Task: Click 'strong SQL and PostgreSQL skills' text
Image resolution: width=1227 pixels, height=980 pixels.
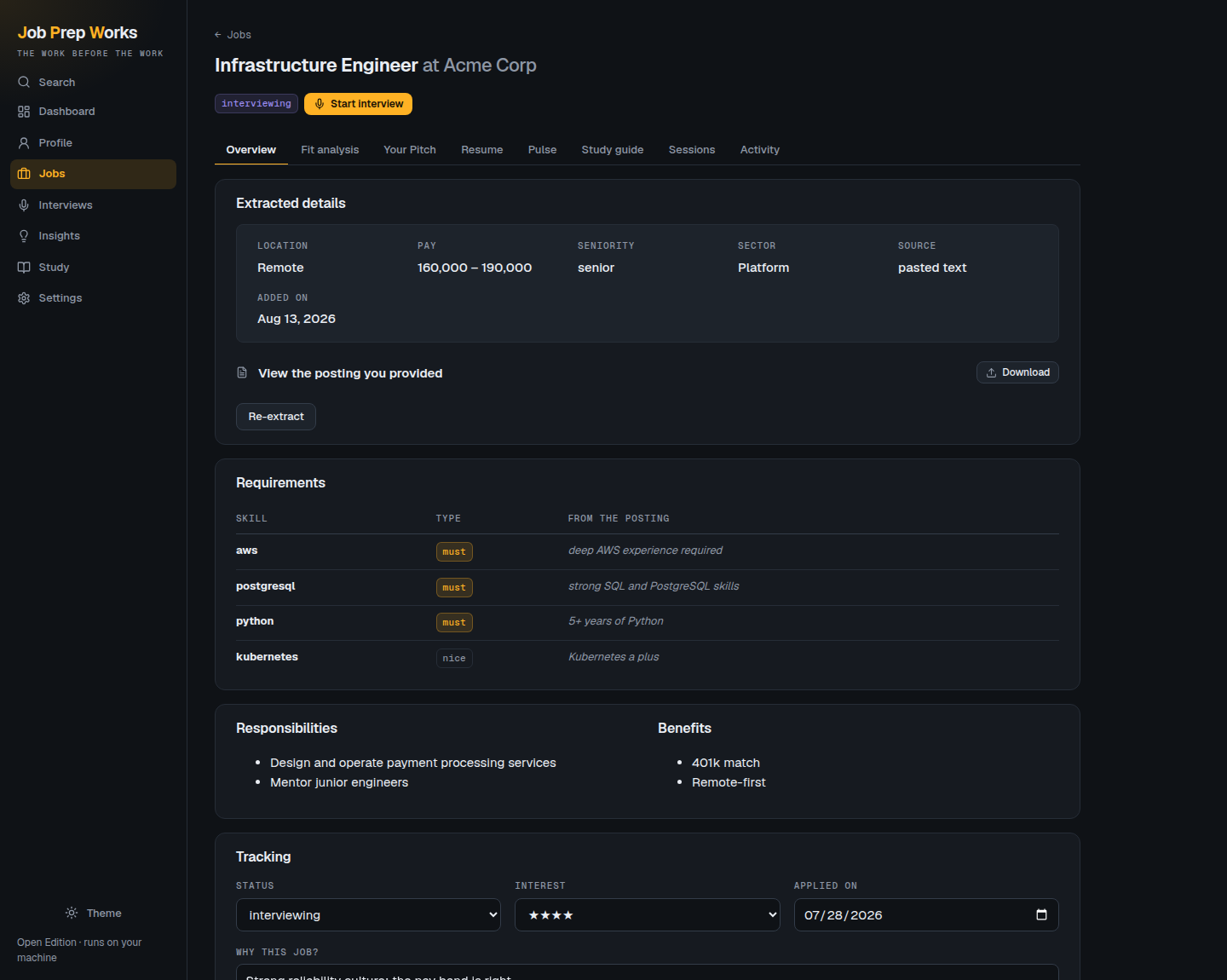Action: pos(654,586)
